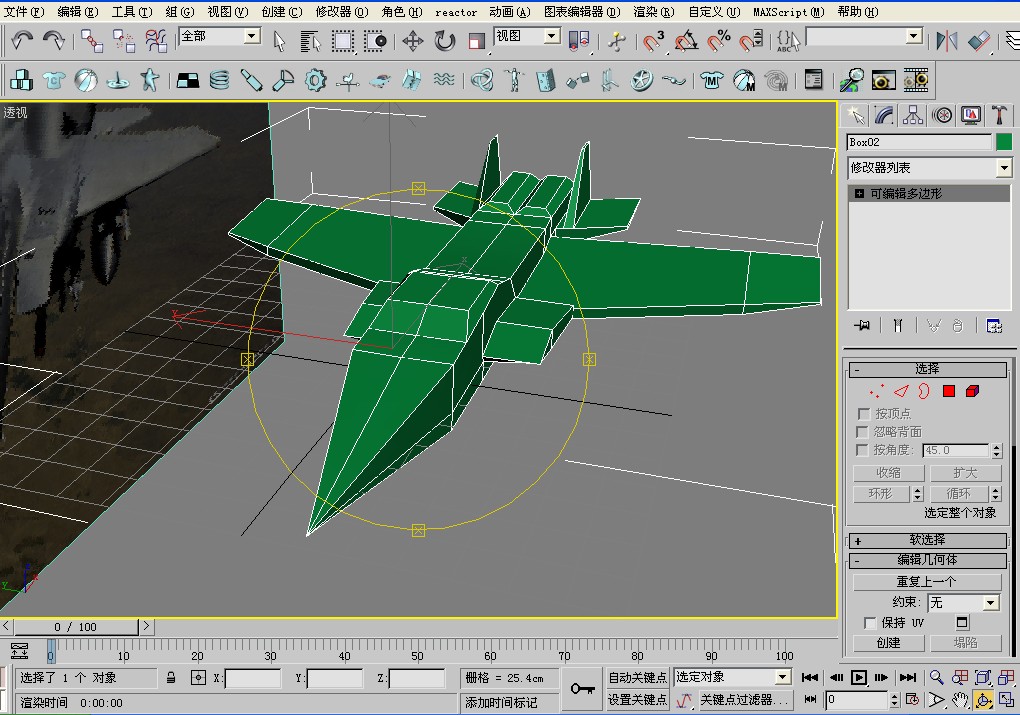Enable the 按角度 checkbox

click(863, 450)
